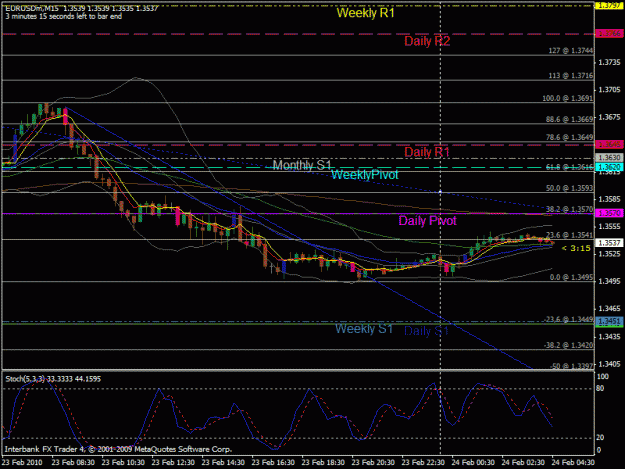Click the dark blue "Daily S1" label

click(426, 331)
